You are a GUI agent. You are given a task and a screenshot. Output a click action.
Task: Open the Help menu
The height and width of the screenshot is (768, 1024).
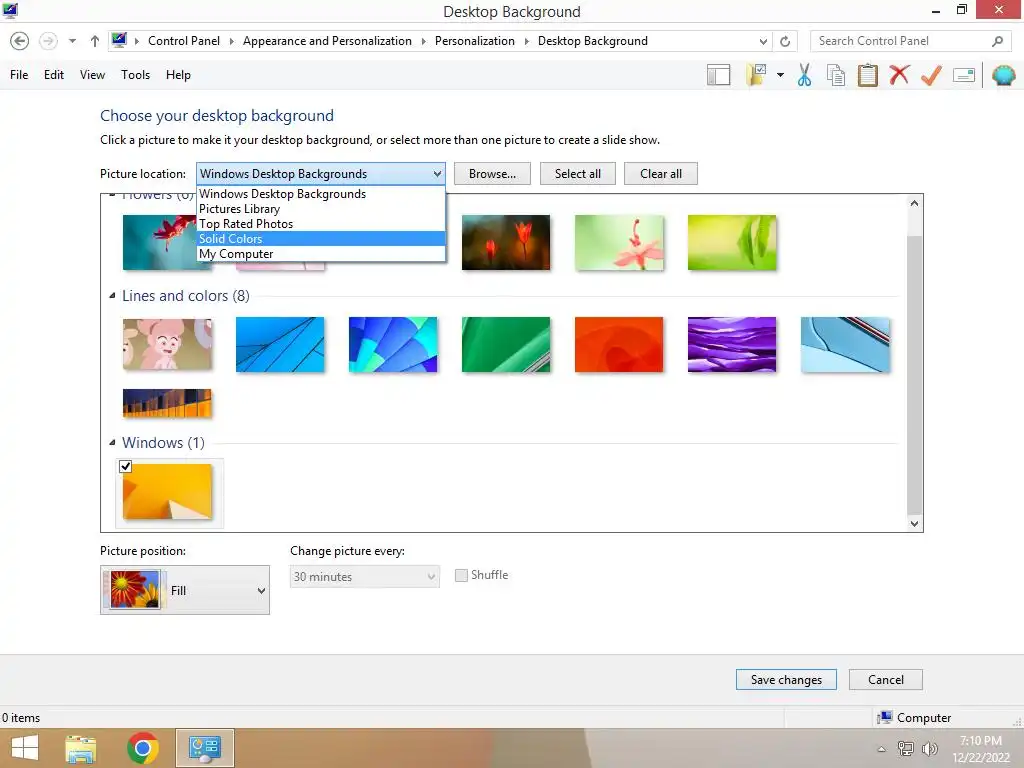point(178,75)
